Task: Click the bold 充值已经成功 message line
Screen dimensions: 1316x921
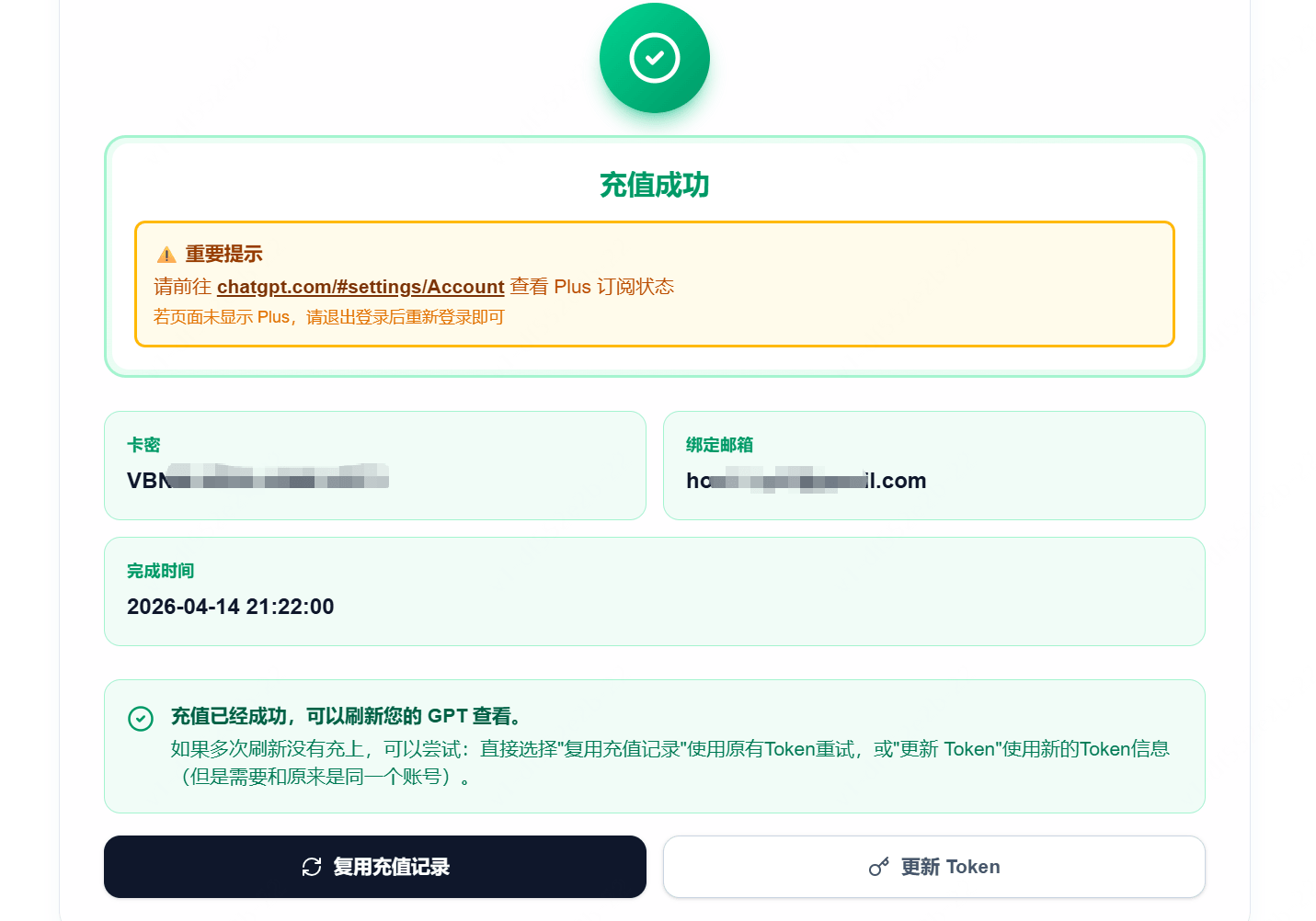Action: 348,716
